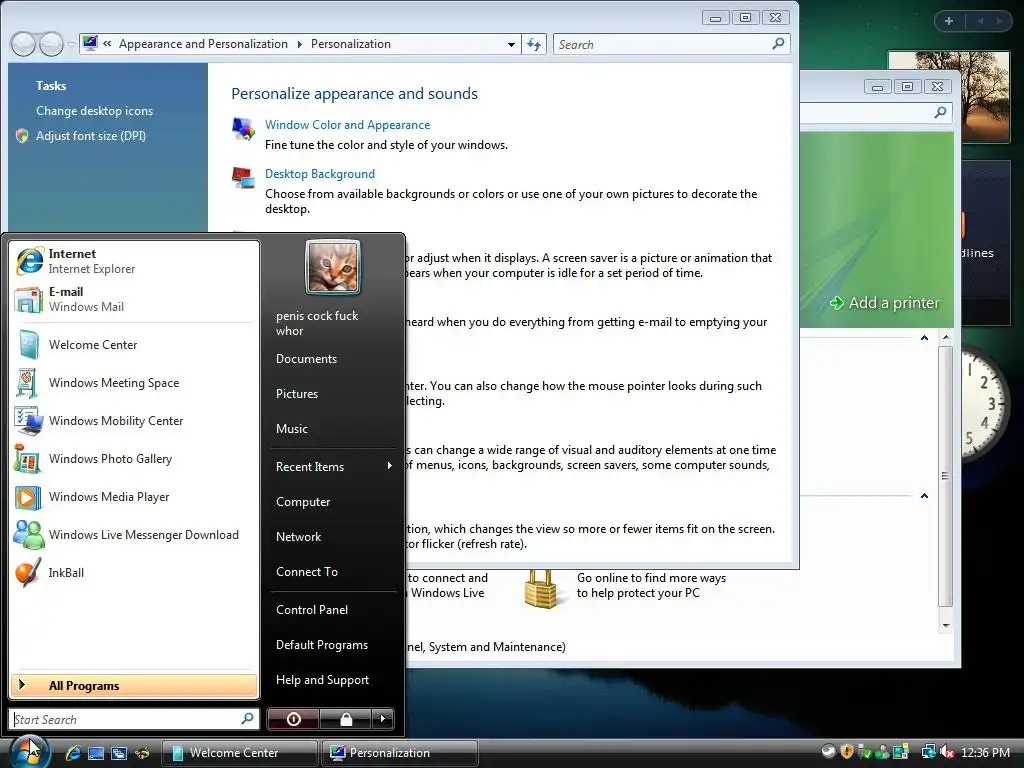The image size is (1024, 768).
Task: Open Internet Explorer from Start menu
Action: (134, 261)
